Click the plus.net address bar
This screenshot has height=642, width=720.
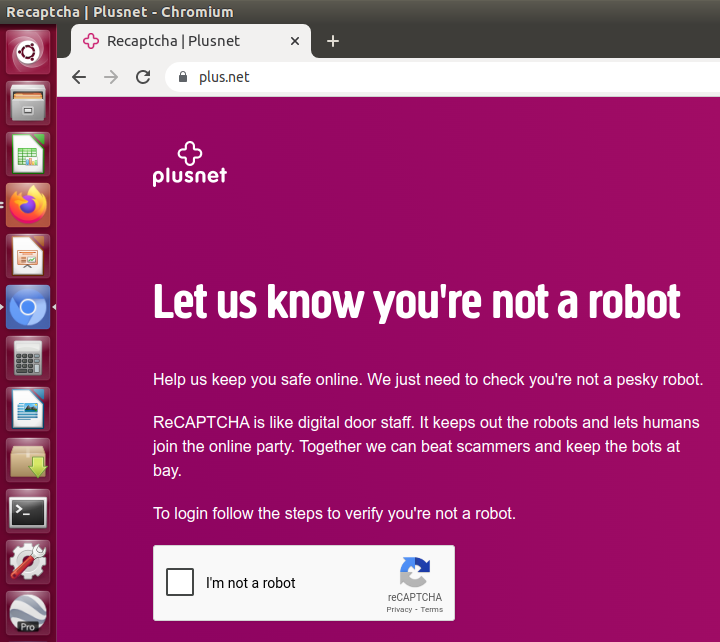443,77
